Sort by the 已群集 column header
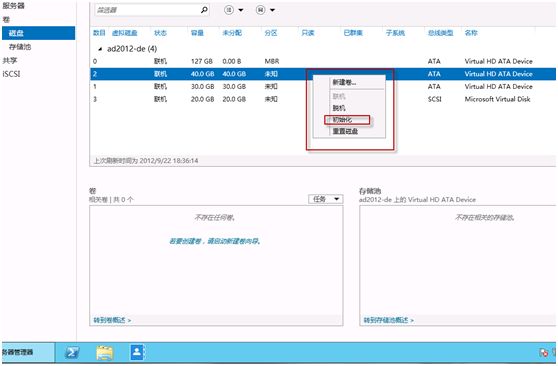The height and width of the screenshot is (366, 558). click(x=353, y=33)
